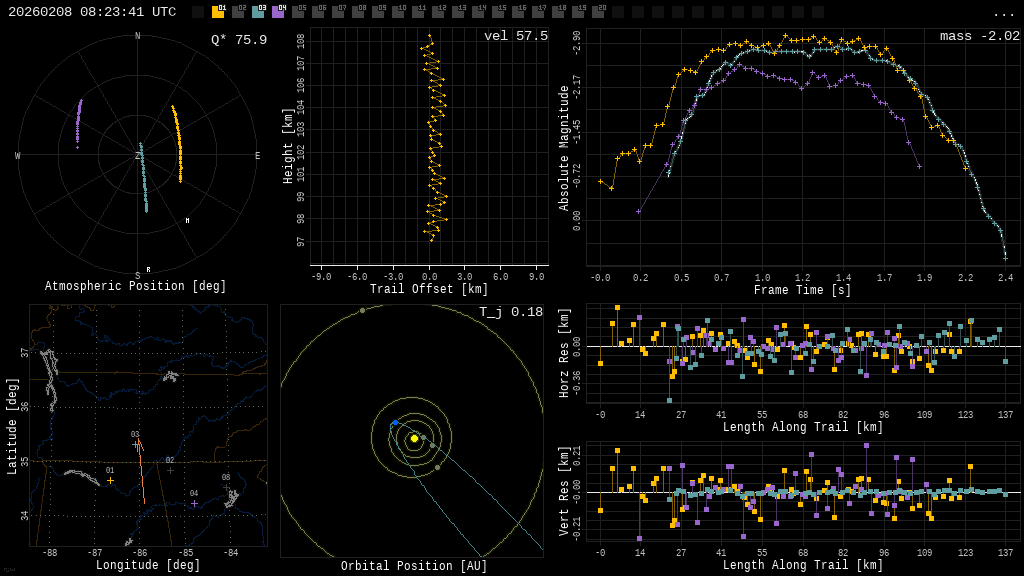Select the gray camera 02 box
This screenshot has height=576, width=1024.
[238, 12]
